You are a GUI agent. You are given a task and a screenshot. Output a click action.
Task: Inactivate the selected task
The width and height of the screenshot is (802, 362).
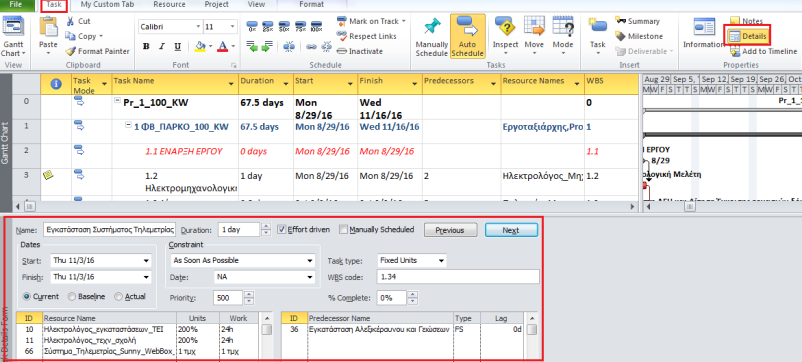[360, 51]
